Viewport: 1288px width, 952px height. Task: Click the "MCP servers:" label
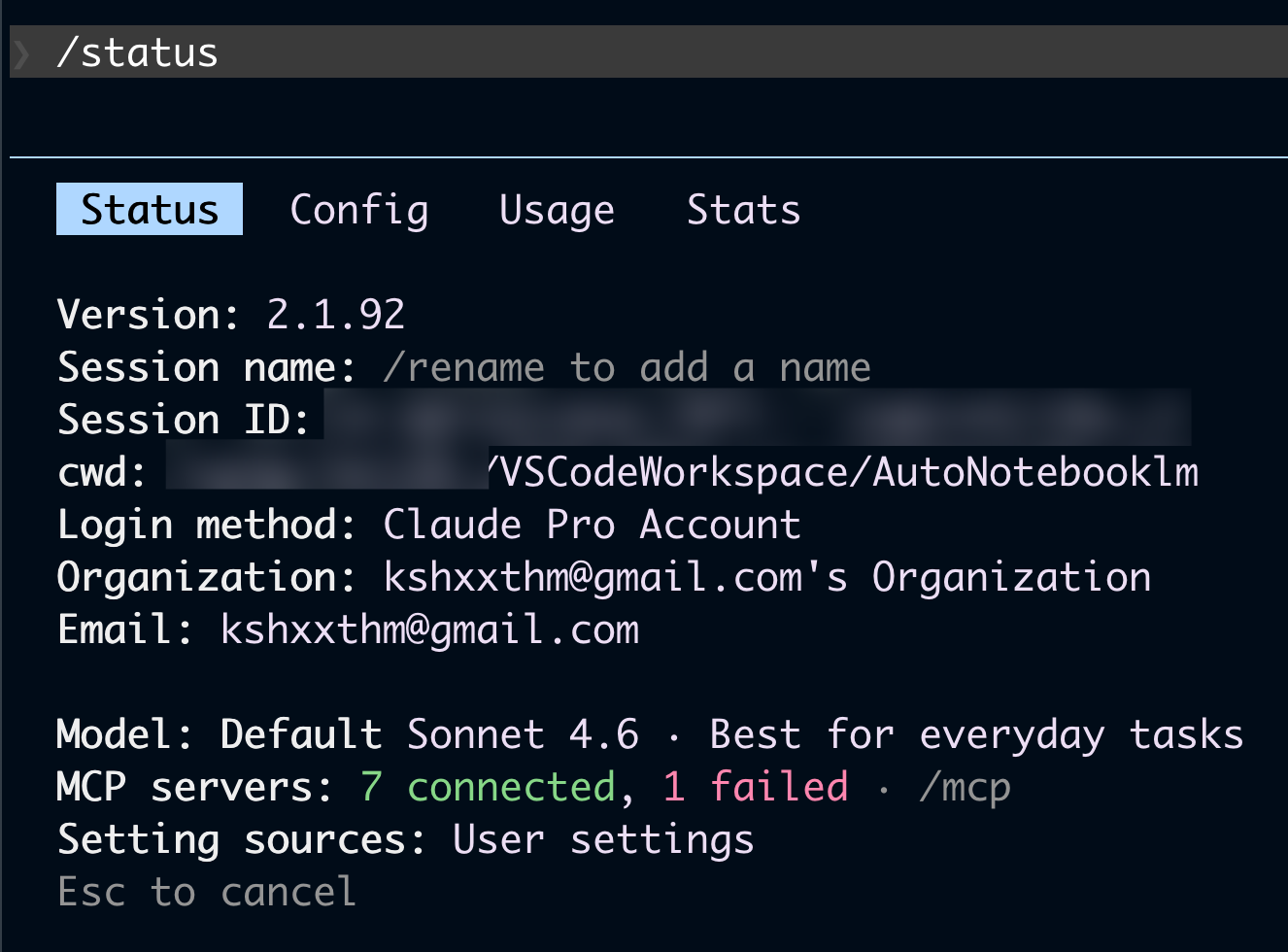click(x=195, y=787)
